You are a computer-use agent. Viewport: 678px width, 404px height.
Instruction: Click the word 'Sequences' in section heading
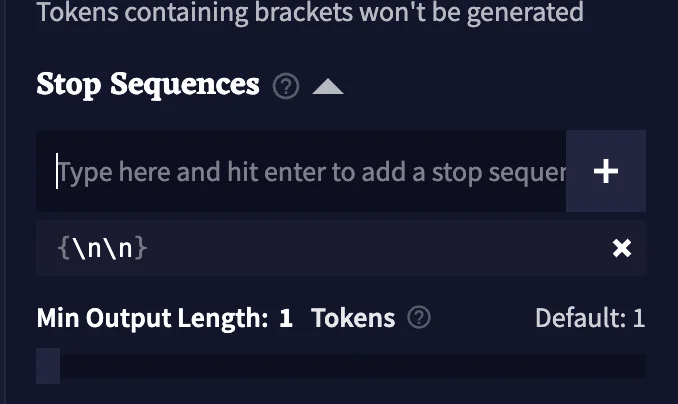point(185,85)
